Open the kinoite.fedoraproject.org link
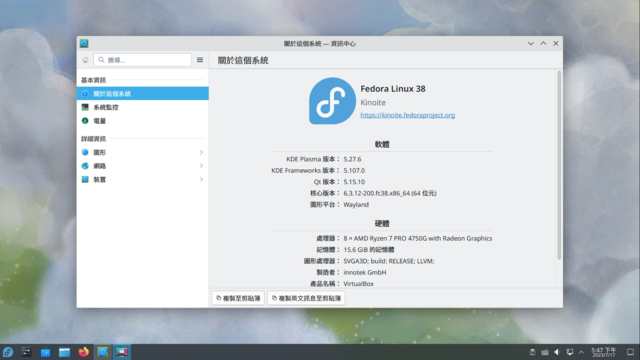 coord(407,115)
